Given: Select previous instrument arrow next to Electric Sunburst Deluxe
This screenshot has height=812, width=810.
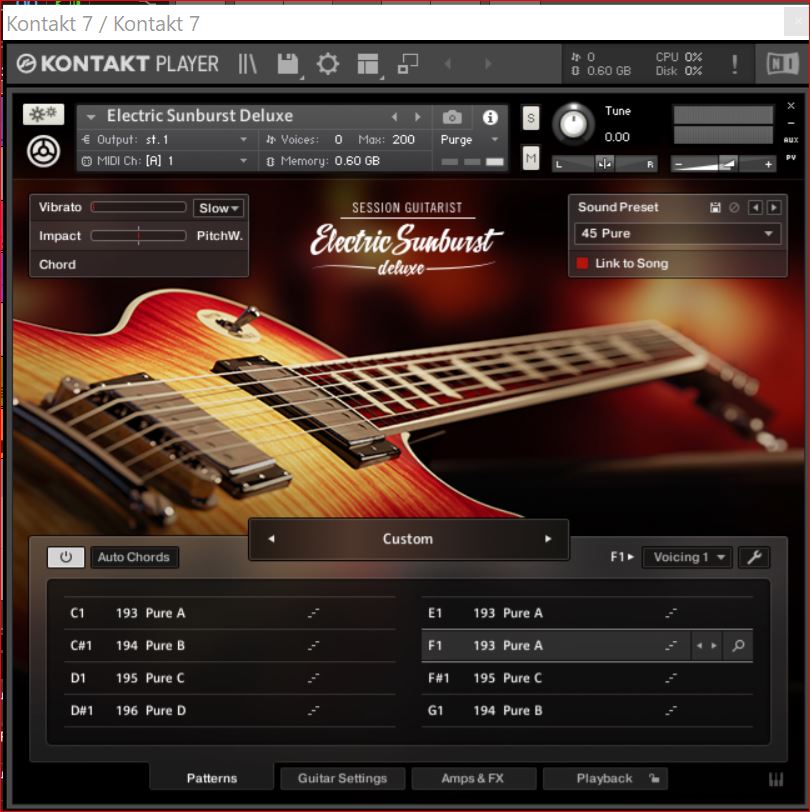Looking at the screenshot, I should point(395,117).
